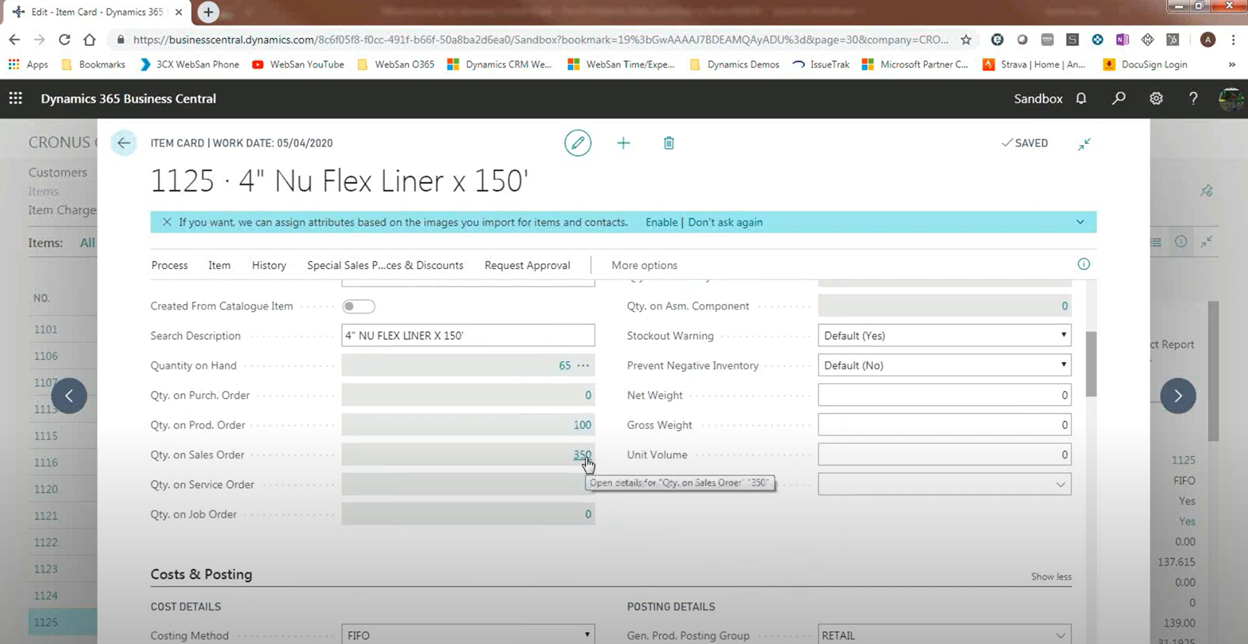Open Prevent Negative Inventory dropdown
This screenshot has width=1248, height=644.
coord(944,365)
